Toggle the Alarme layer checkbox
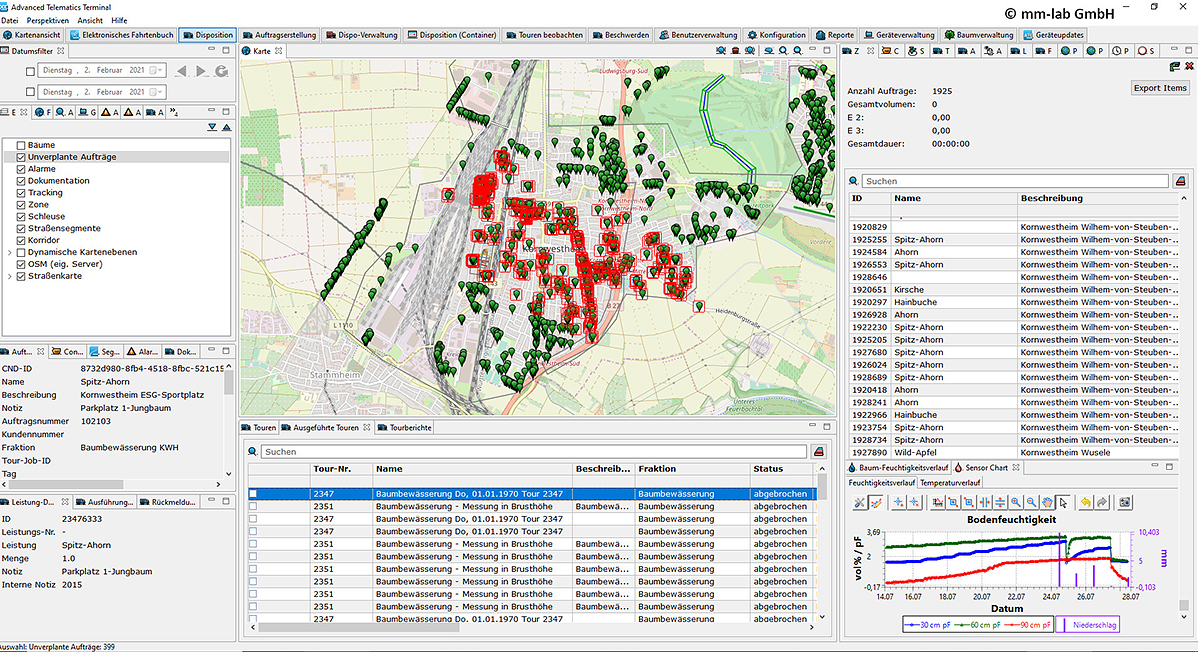 [x=21, y=169]
